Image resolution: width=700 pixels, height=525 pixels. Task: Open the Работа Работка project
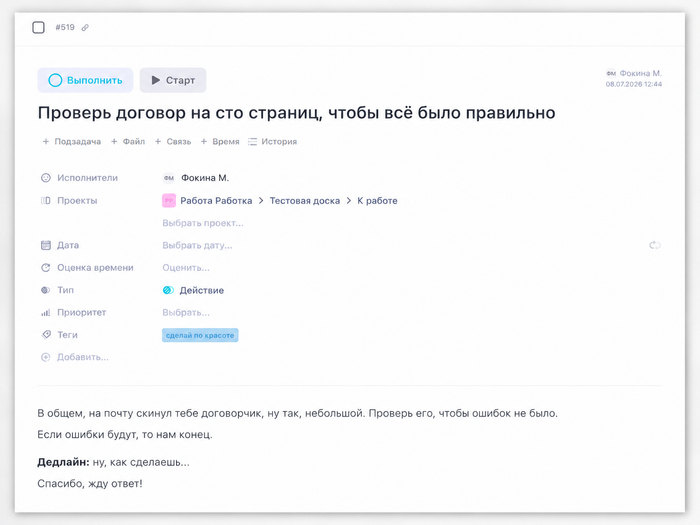click(216, 201)
